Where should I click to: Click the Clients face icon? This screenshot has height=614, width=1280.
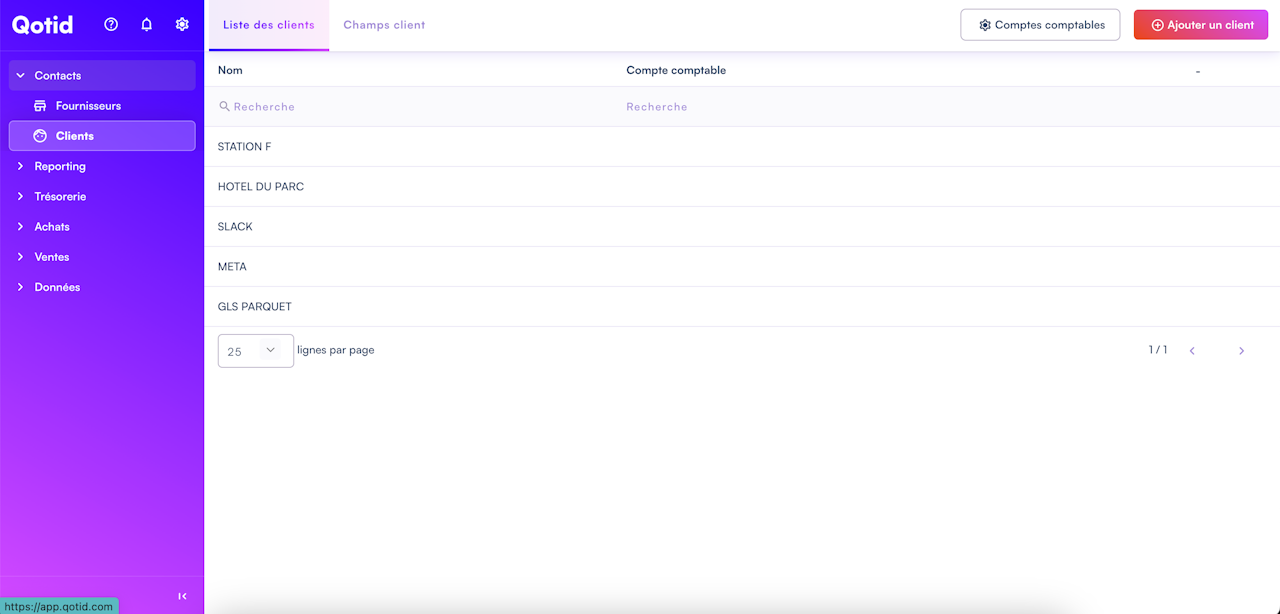[41, 136]
